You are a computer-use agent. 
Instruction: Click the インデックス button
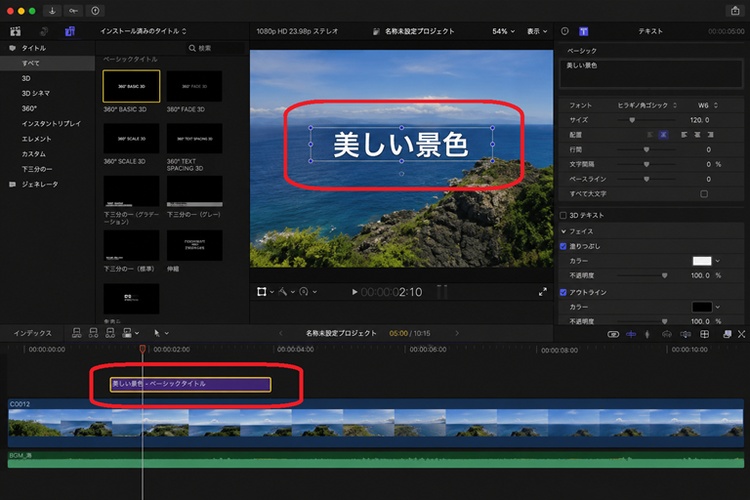pyautogui.click(x=32, y=333)
